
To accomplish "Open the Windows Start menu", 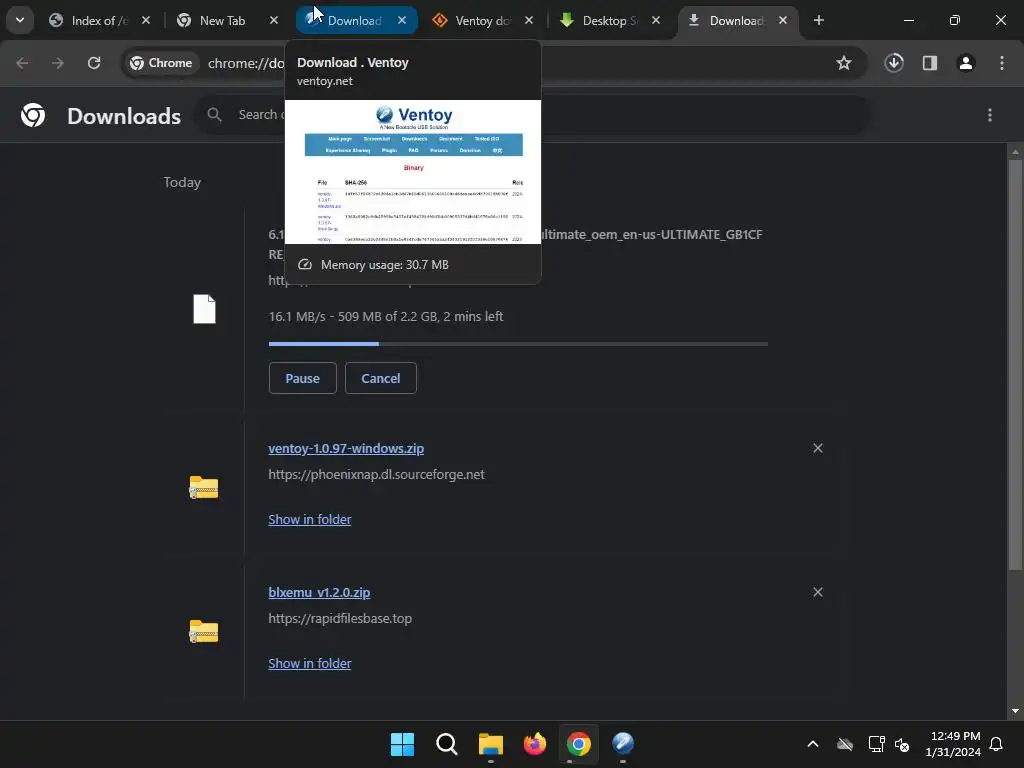I will 402,744.
